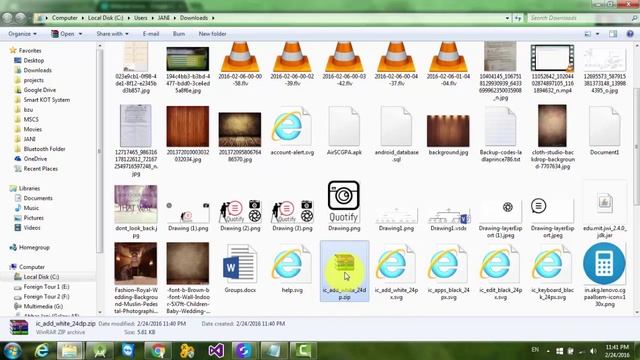Screen dimensions: 640x360
Task: Click the Burn toolbar button
Action: 179,34
